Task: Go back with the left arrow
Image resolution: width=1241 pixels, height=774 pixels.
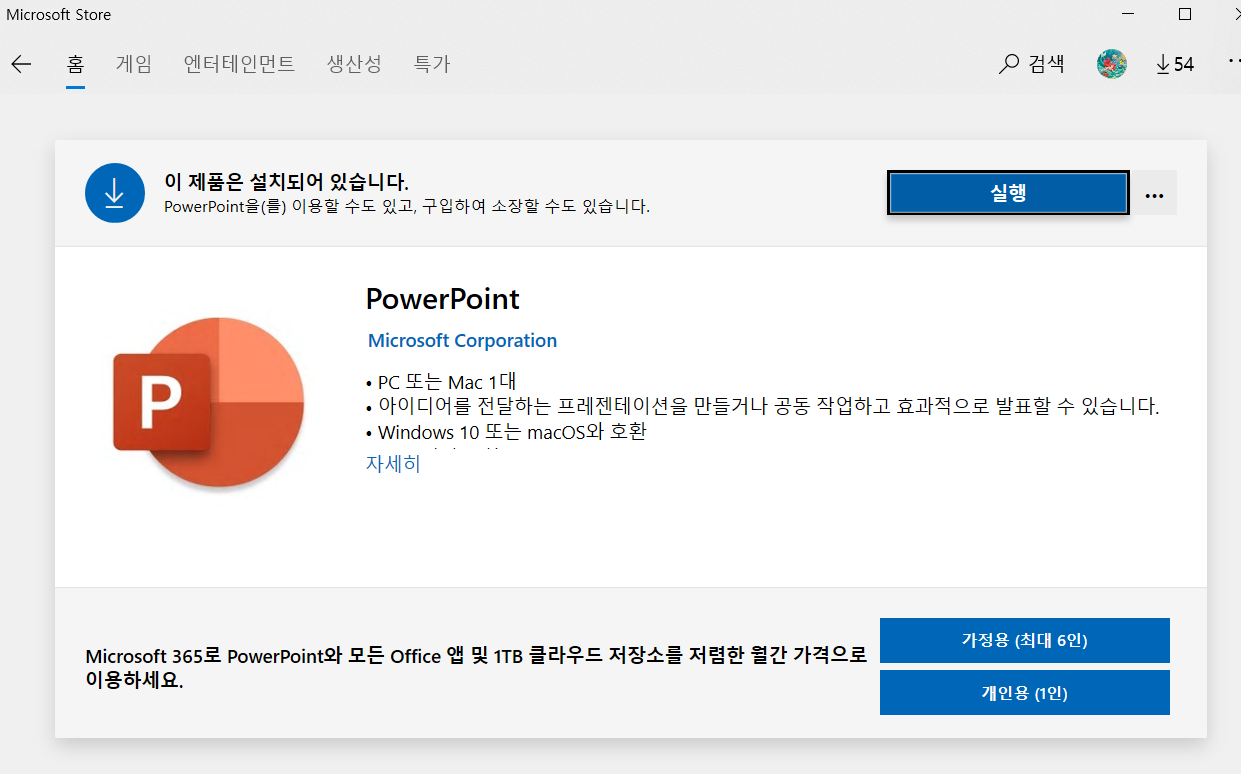Action: click(21, 65)
